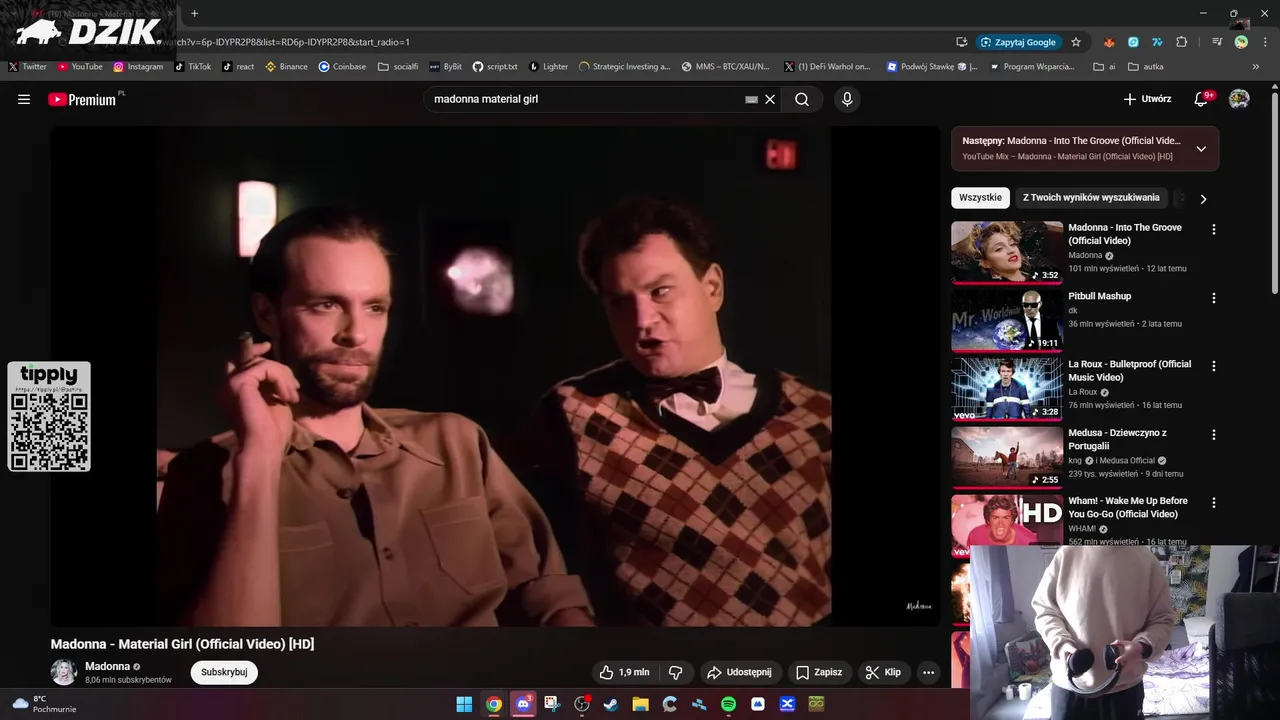Open the Twitter bookmark
This screenshot has height=720, width=1280.
(27, 67)
